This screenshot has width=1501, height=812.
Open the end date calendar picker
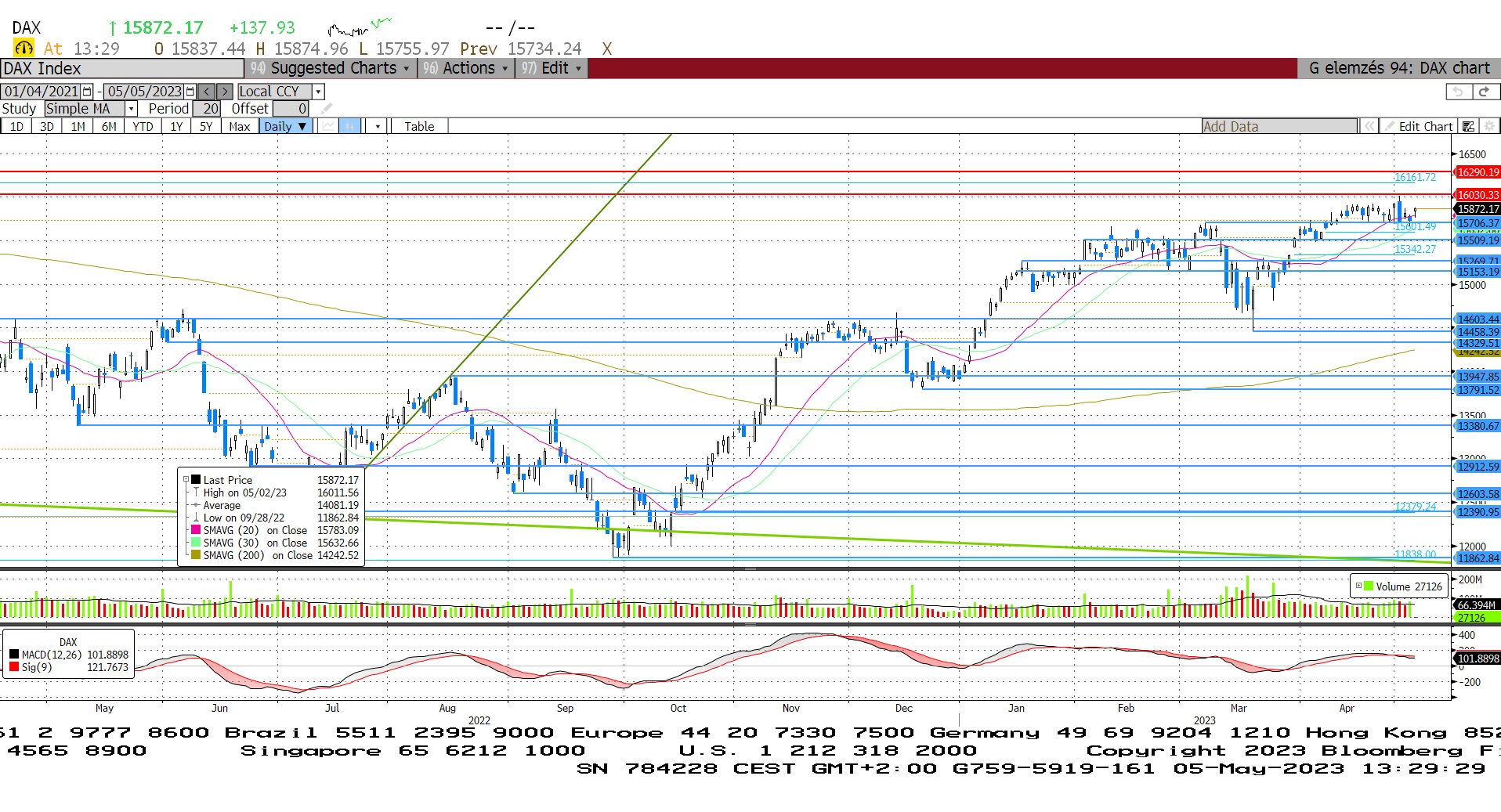click(190, 92)
